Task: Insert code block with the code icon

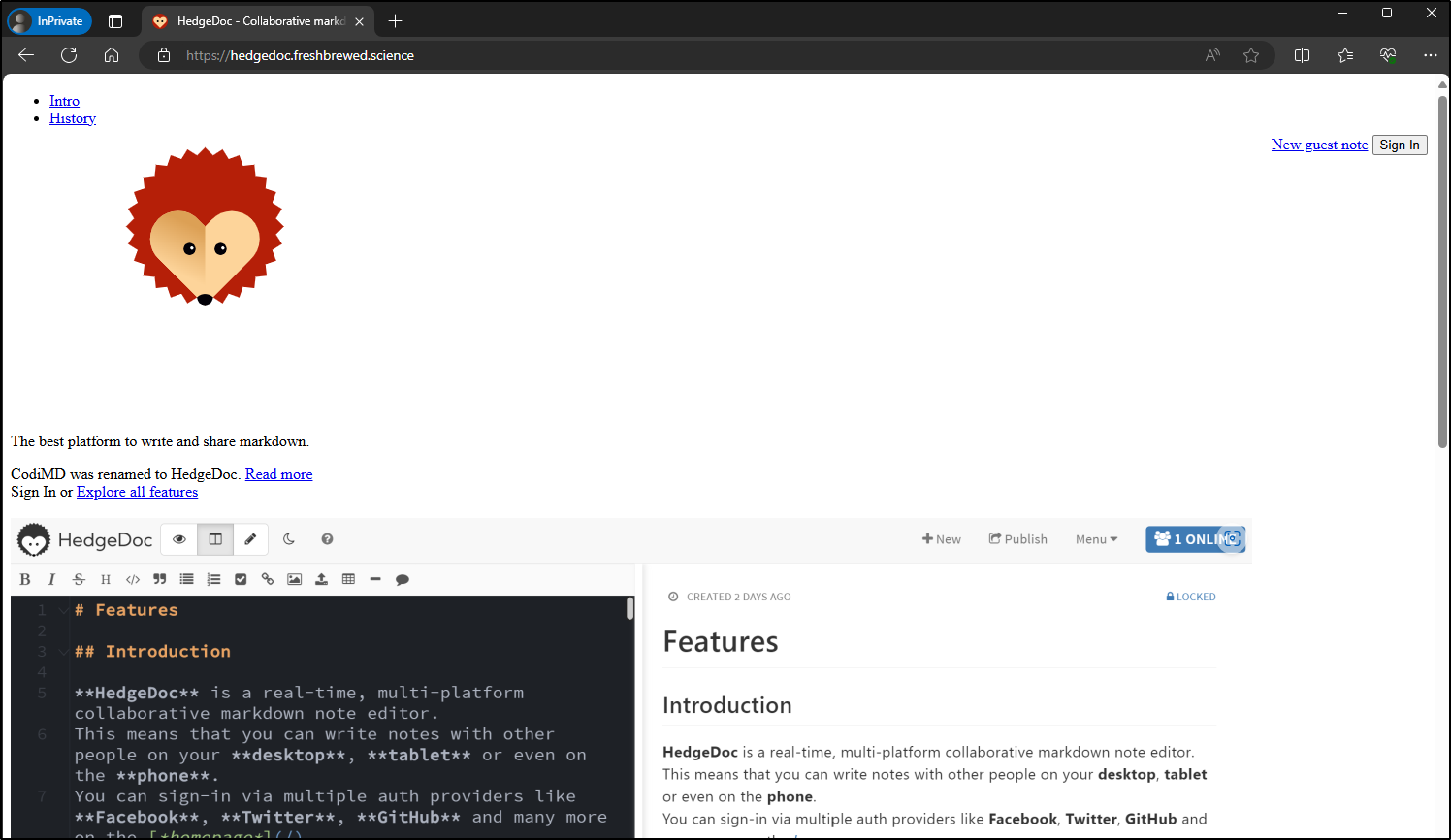Action: (133, 579)
